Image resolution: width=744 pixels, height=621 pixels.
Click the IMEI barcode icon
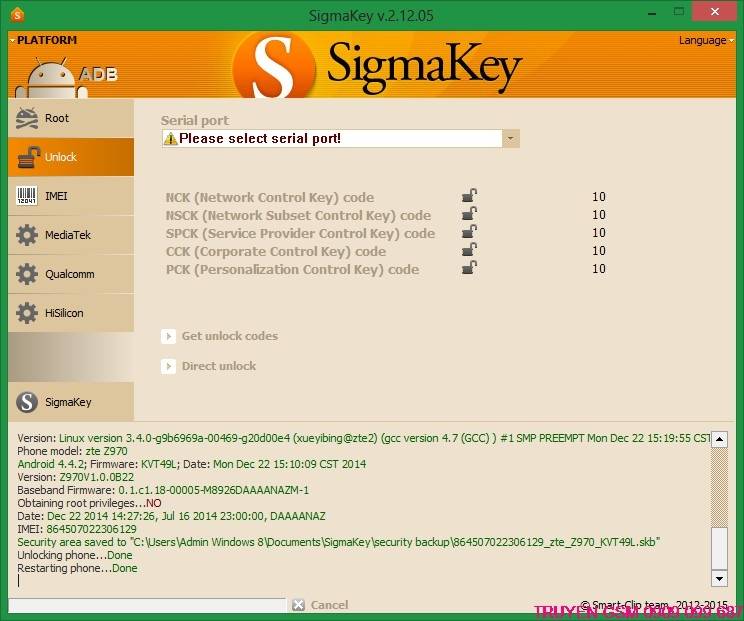[x=27, y=196]
